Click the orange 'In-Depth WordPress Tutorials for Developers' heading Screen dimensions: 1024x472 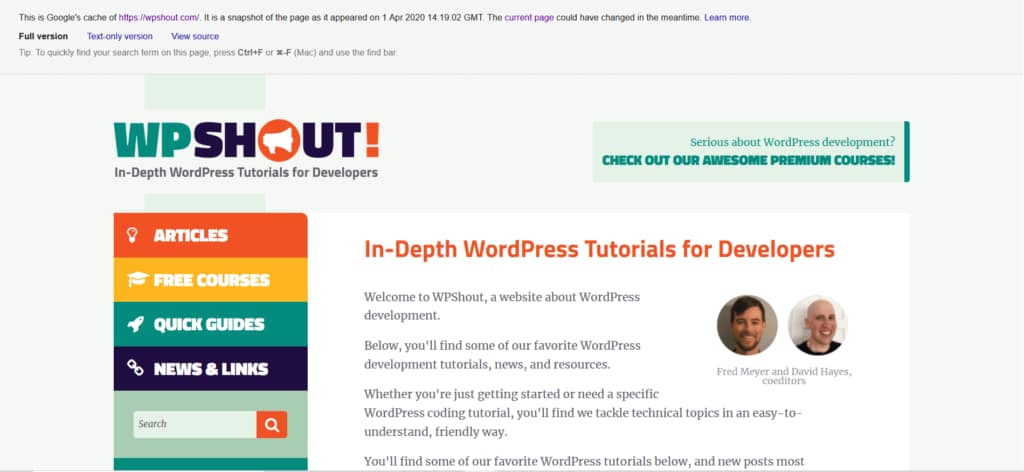tap(600, 249)
